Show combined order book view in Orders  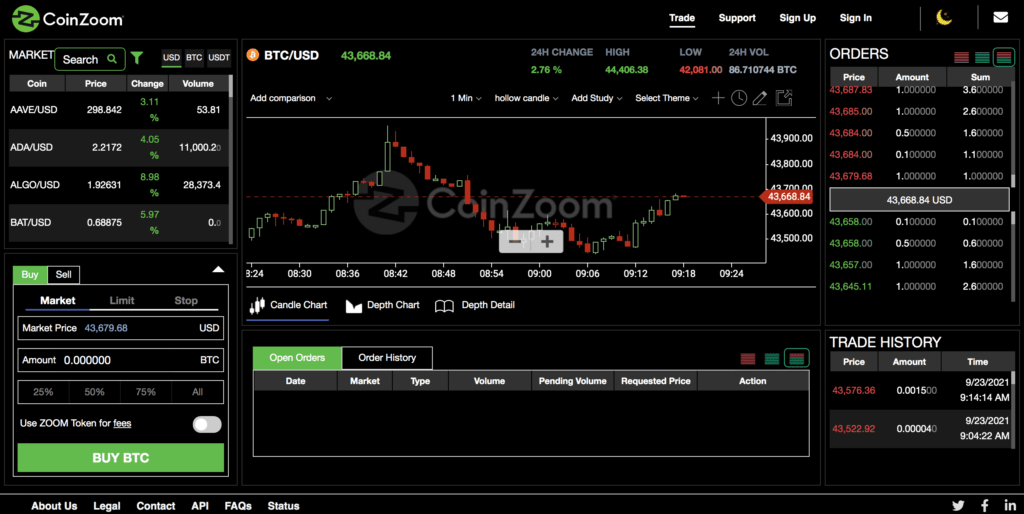[1004, 57]
